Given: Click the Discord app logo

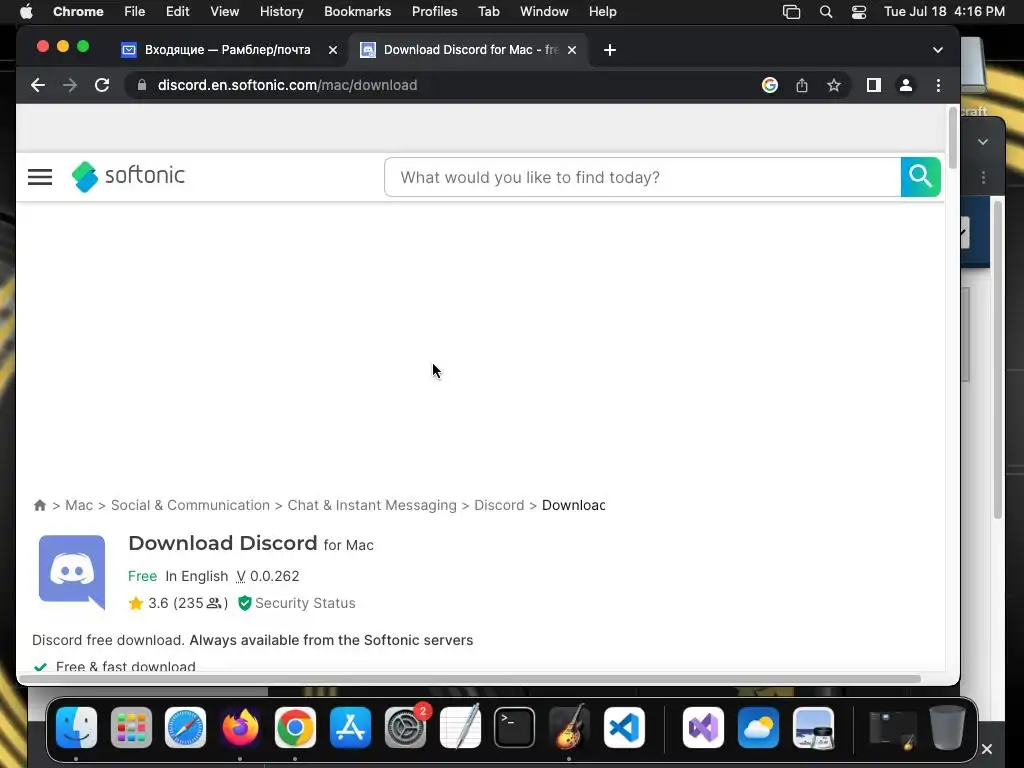Looking at the screenshot, I should tap(72, 572).
